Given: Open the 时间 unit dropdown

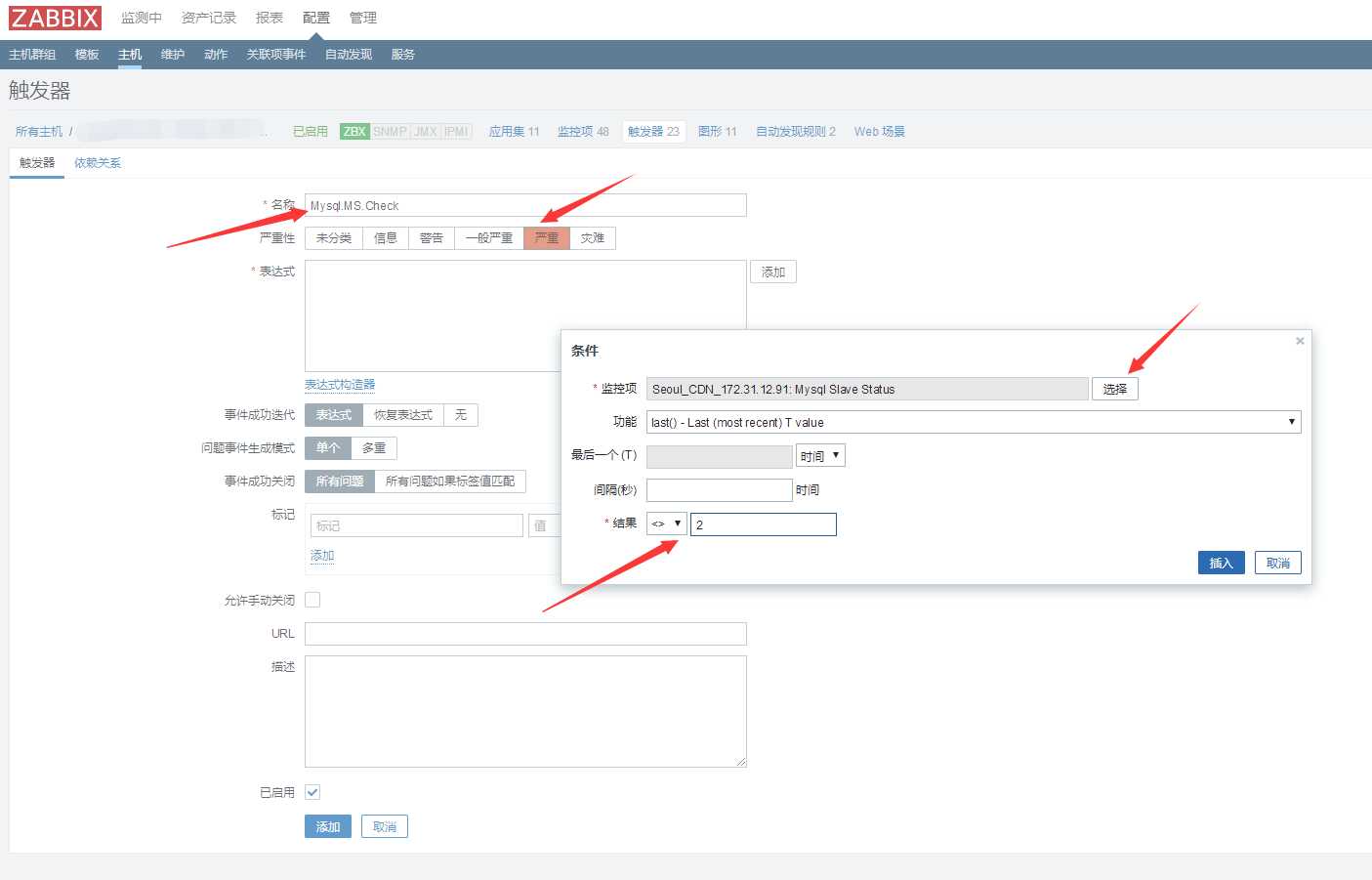Looking at the screenshot, I should tap(820, 456).
